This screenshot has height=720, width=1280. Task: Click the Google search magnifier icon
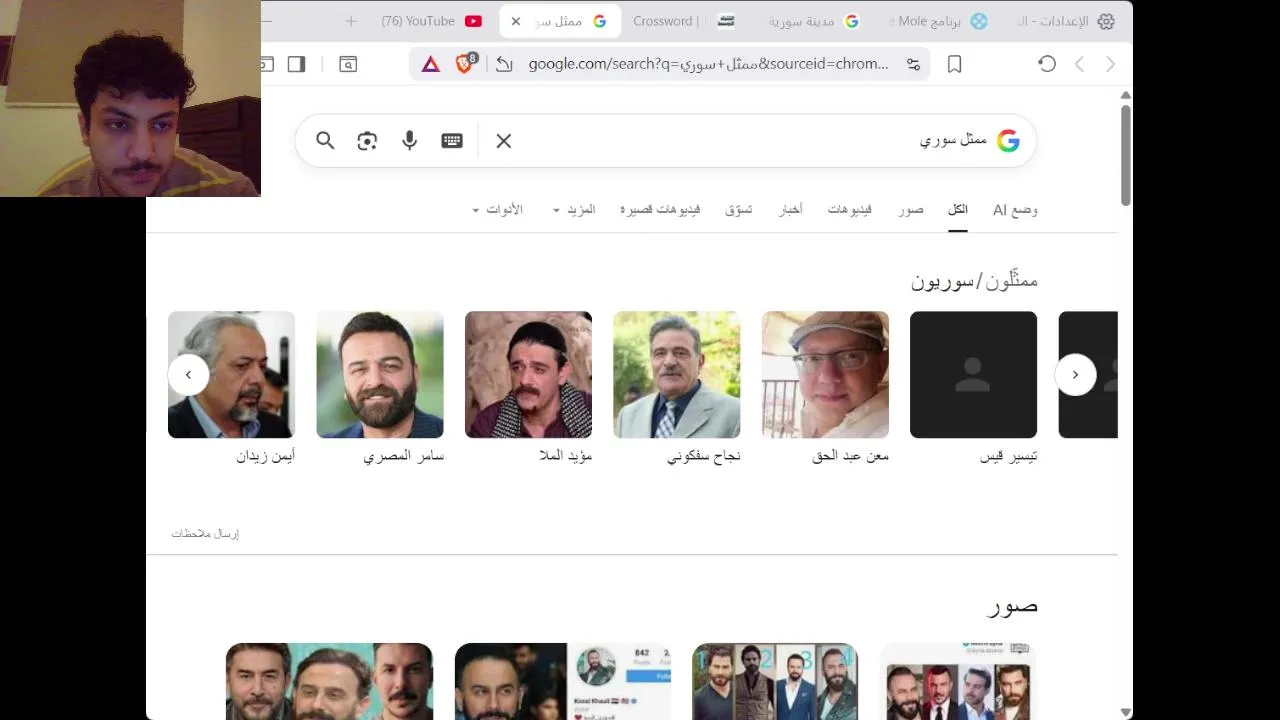(x=325, y=141)
